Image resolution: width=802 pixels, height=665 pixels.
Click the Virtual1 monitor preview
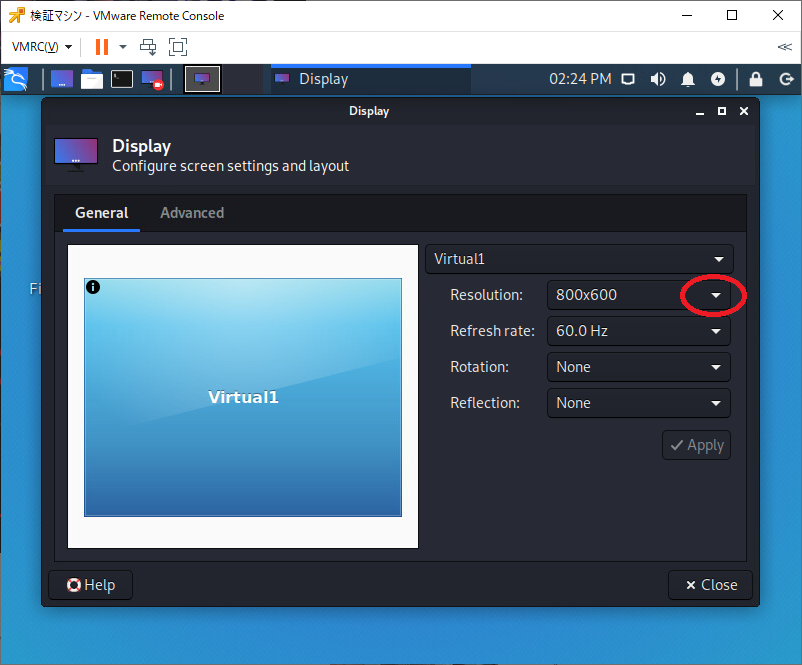[x=243, y=397]
